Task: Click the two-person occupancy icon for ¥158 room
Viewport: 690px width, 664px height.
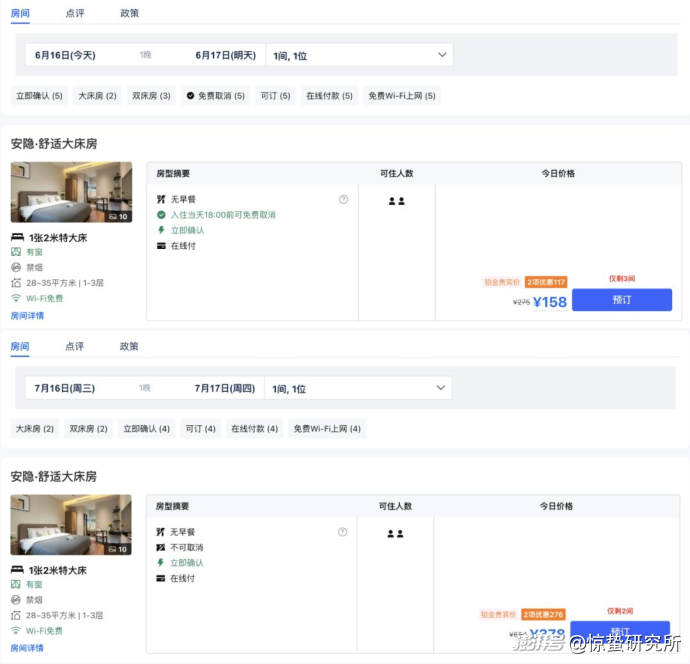Action: [396, 201]
